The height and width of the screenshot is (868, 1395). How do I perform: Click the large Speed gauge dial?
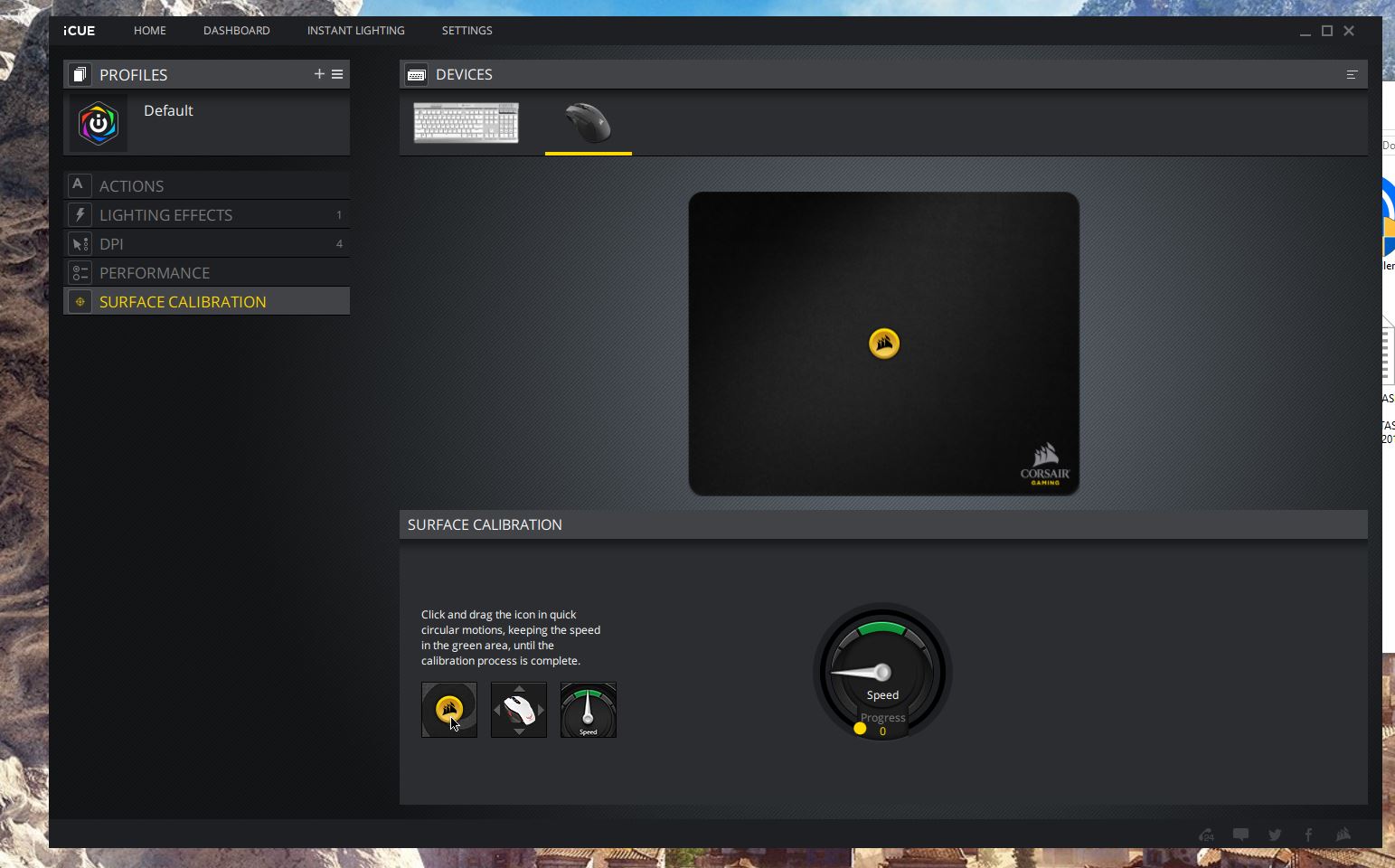pos(882,672)
